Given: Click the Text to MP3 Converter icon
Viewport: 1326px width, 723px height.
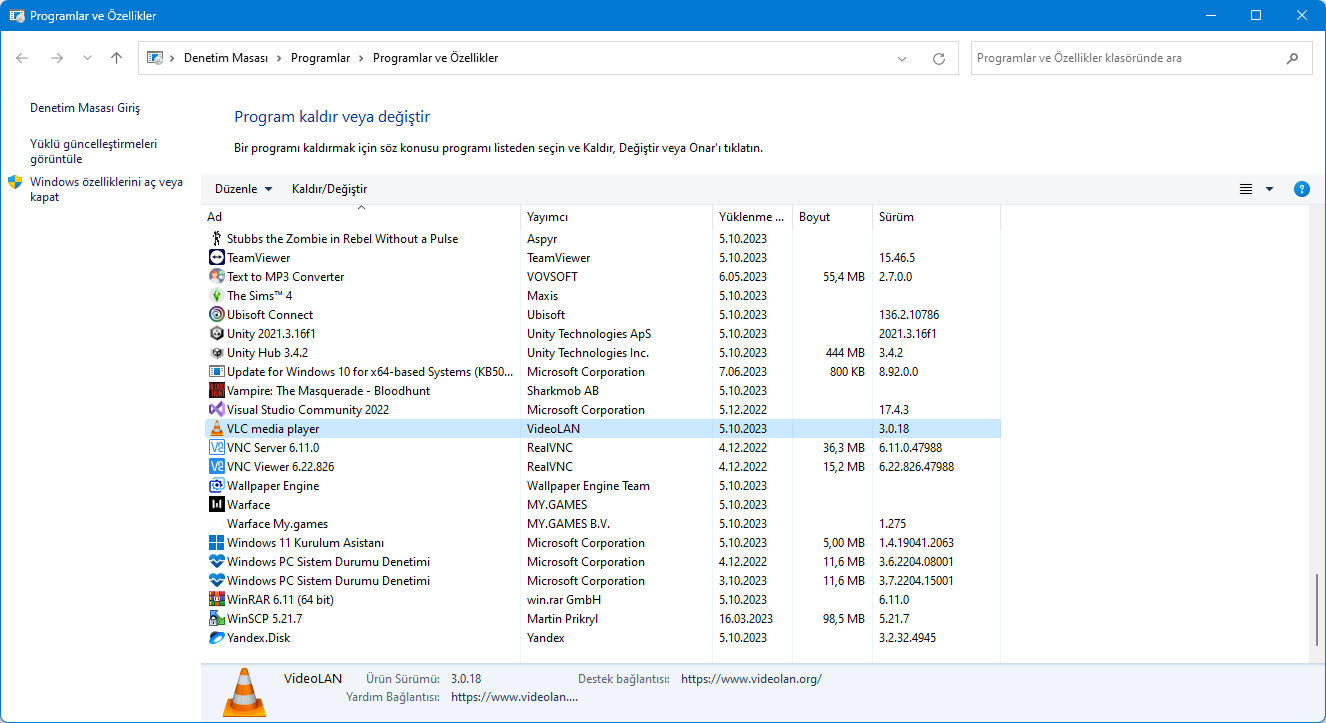Looking at the screenshot, I should (216, 277).
